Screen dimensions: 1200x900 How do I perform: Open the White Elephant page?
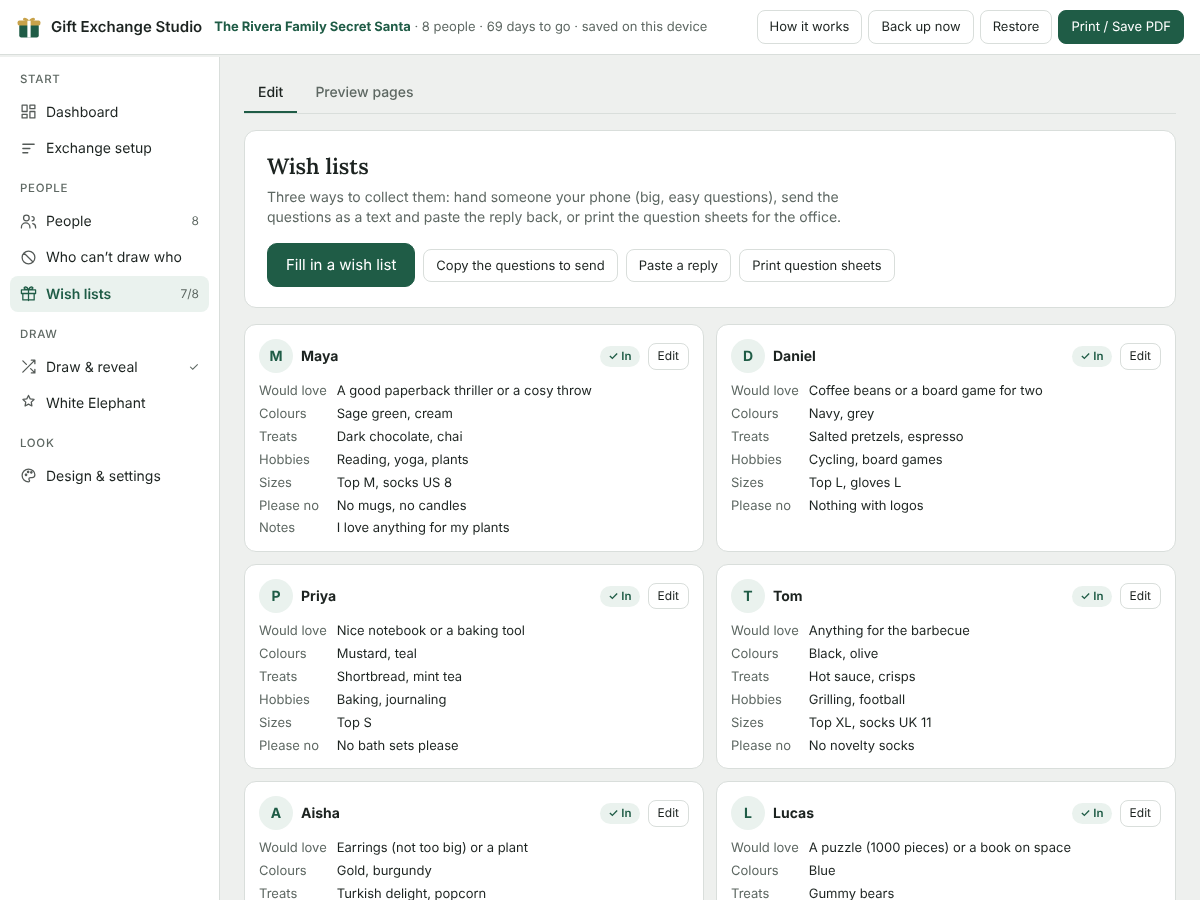coord(110,403)
